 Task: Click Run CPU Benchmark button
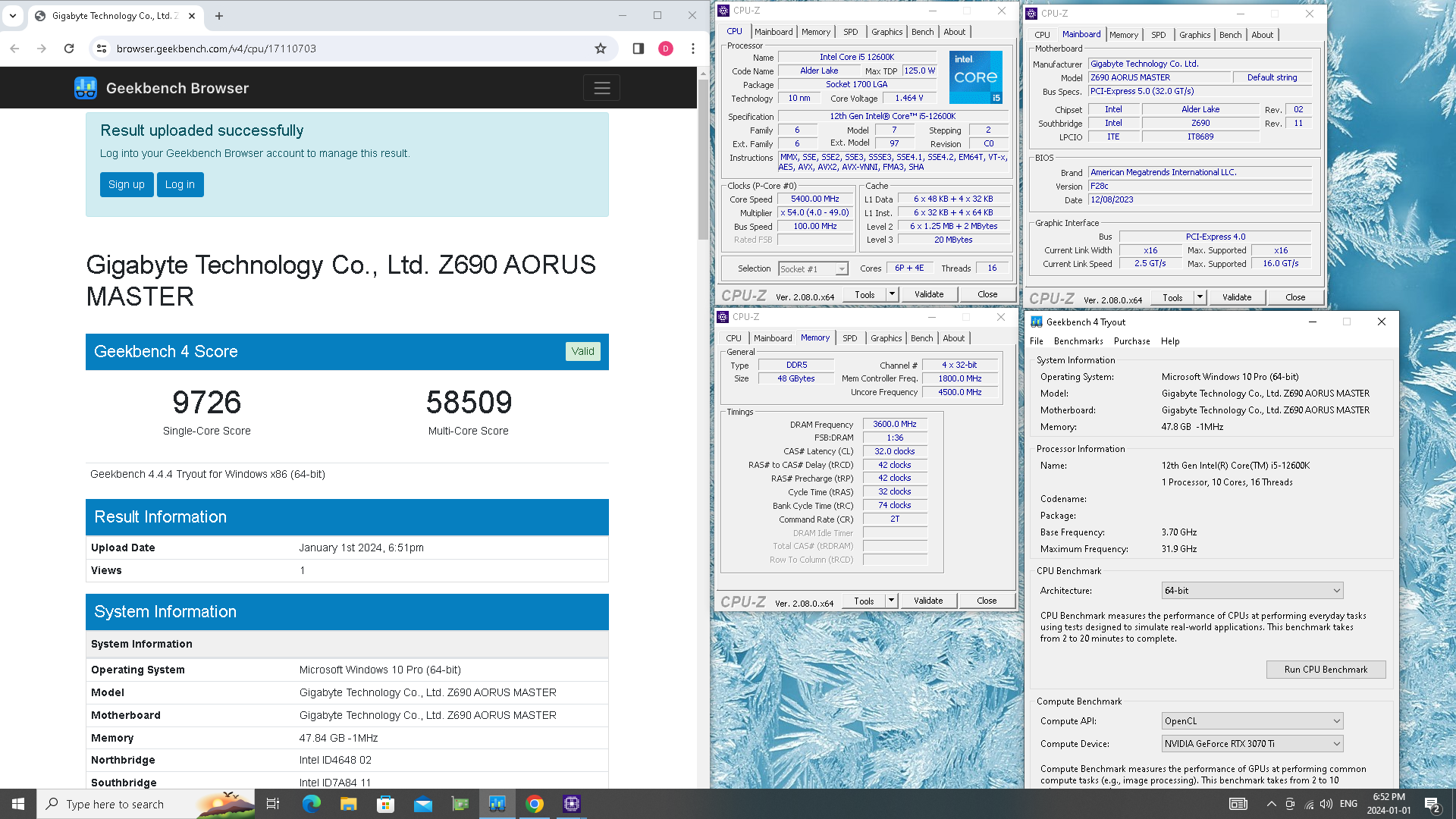[1326, 670]
